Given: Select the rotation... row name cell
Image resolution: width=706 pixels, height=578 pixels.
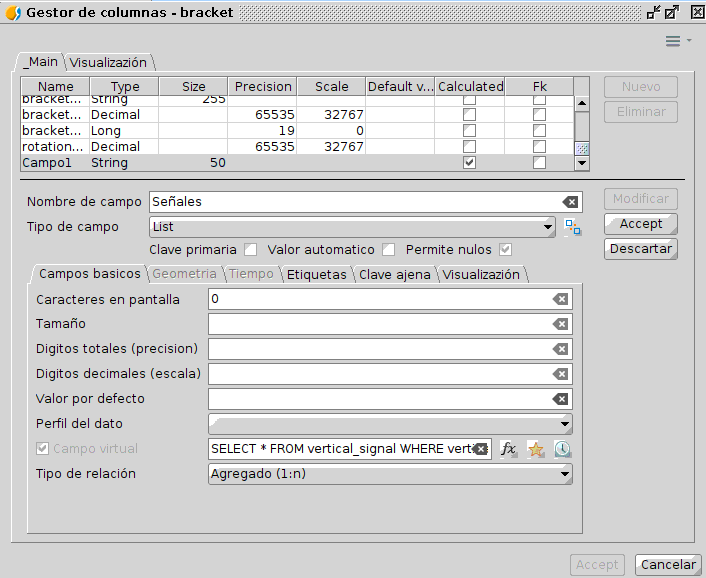Looking at the screenshot, I should pyautogui.click(x=53, y=147).
